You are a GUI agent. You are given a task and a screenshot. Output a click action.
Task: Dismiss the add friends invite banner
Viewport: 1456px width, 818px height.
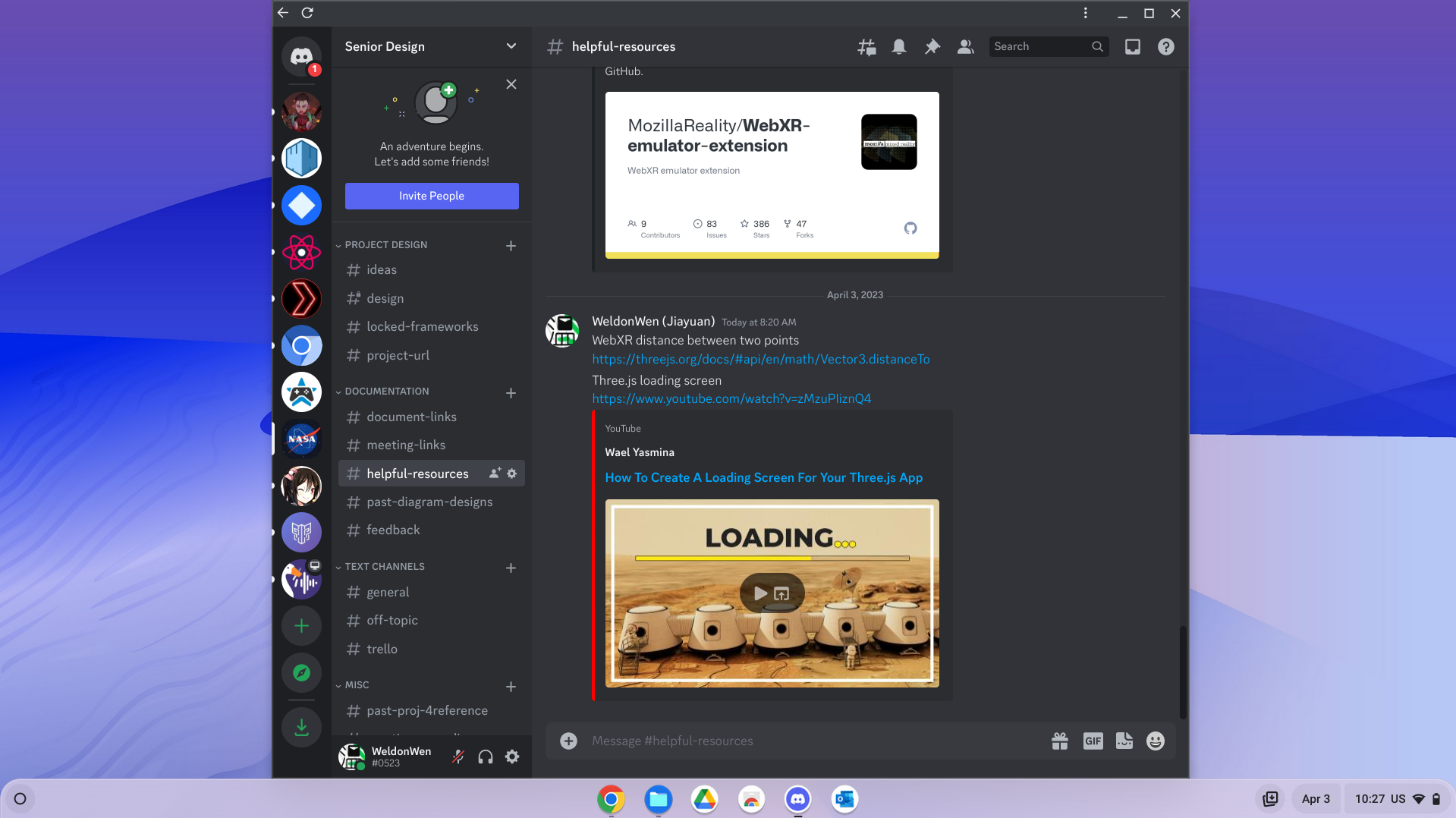click(x=511, y=84)
